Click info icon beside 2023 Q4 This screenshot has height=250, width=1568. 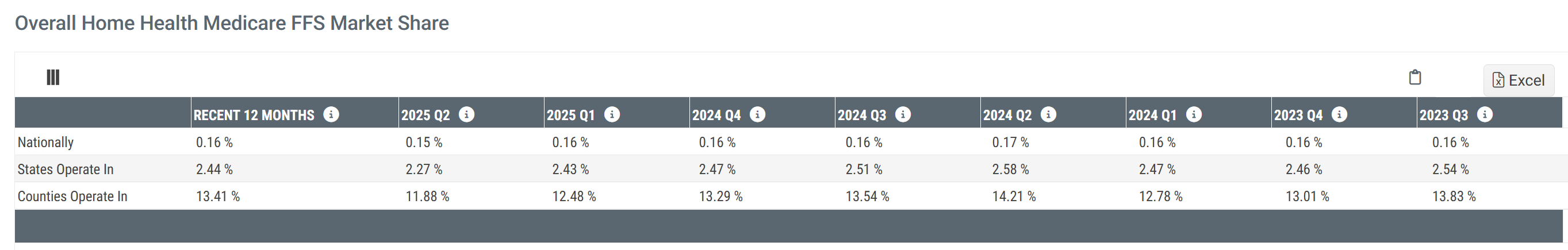(x=1339, y=114)
